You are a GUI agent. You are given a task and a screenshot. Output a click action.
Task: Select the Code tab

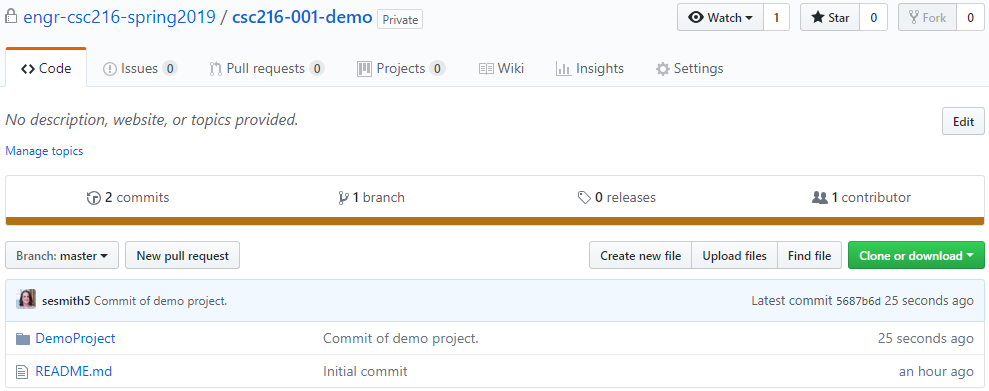tap(46, 68)
